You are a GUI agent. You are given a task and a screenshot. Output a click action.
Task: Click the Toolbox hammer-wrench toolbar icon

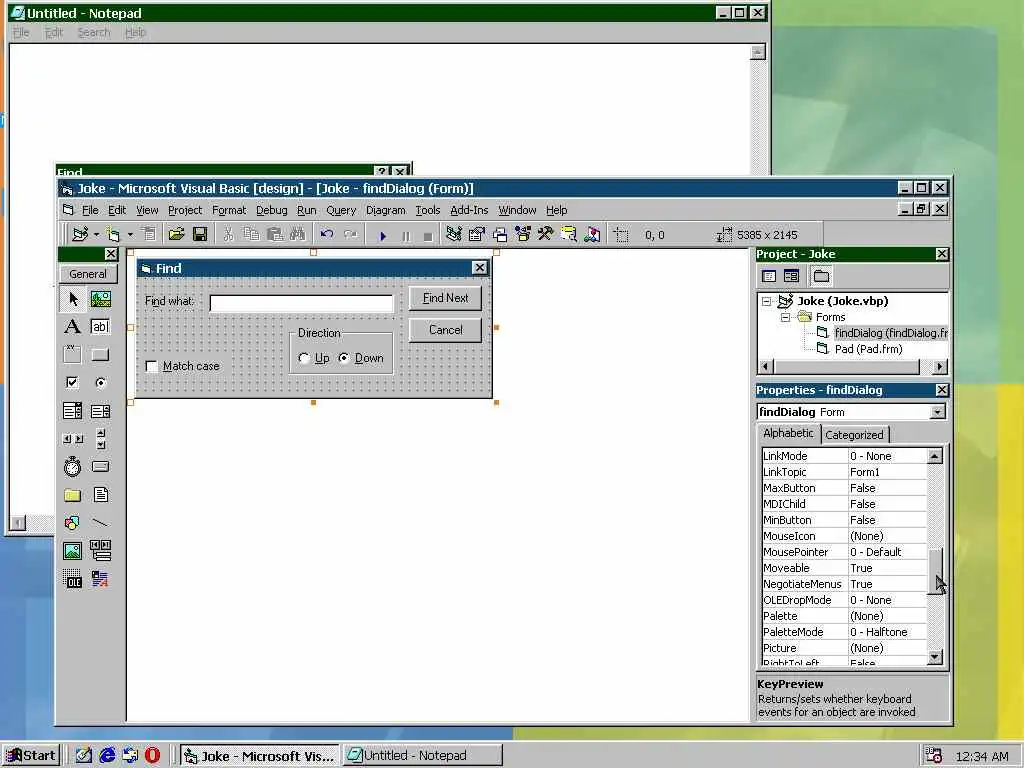click(545, 234)
